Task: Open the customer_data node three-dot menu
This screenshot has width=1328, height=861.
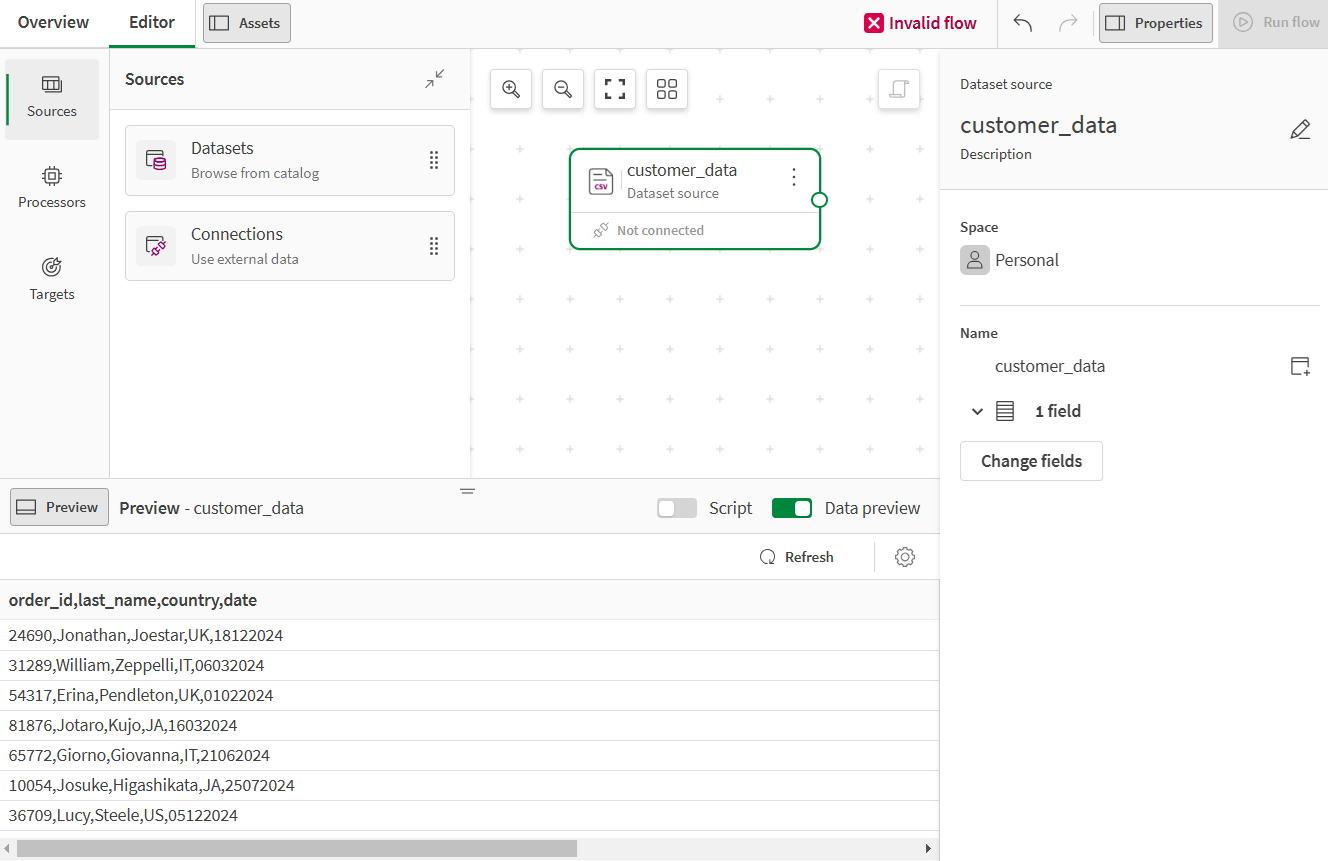Action: coord(794,177)
